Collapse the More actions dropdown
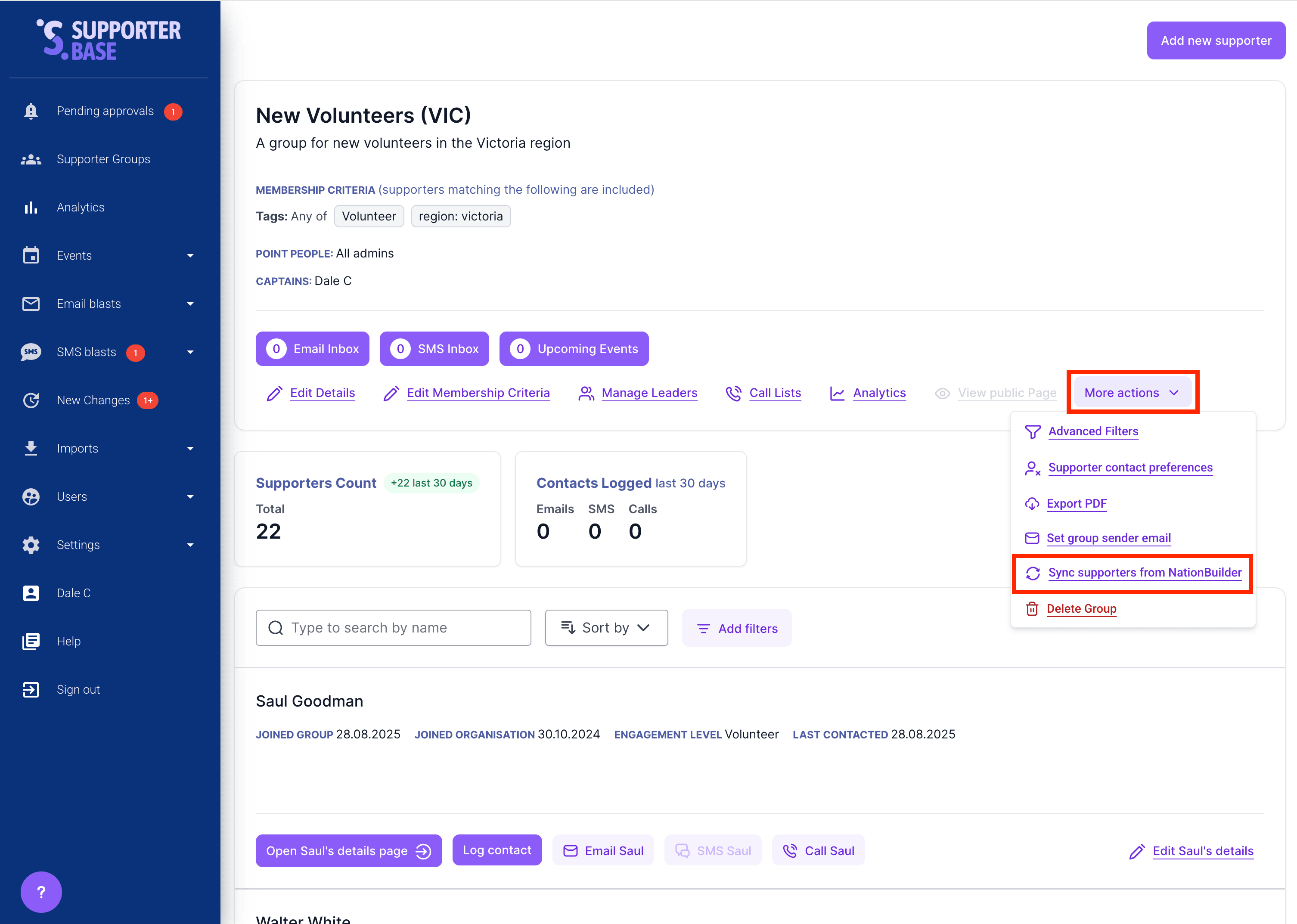The width and height of the screenshot is (1297, 924). (1132, 393)
